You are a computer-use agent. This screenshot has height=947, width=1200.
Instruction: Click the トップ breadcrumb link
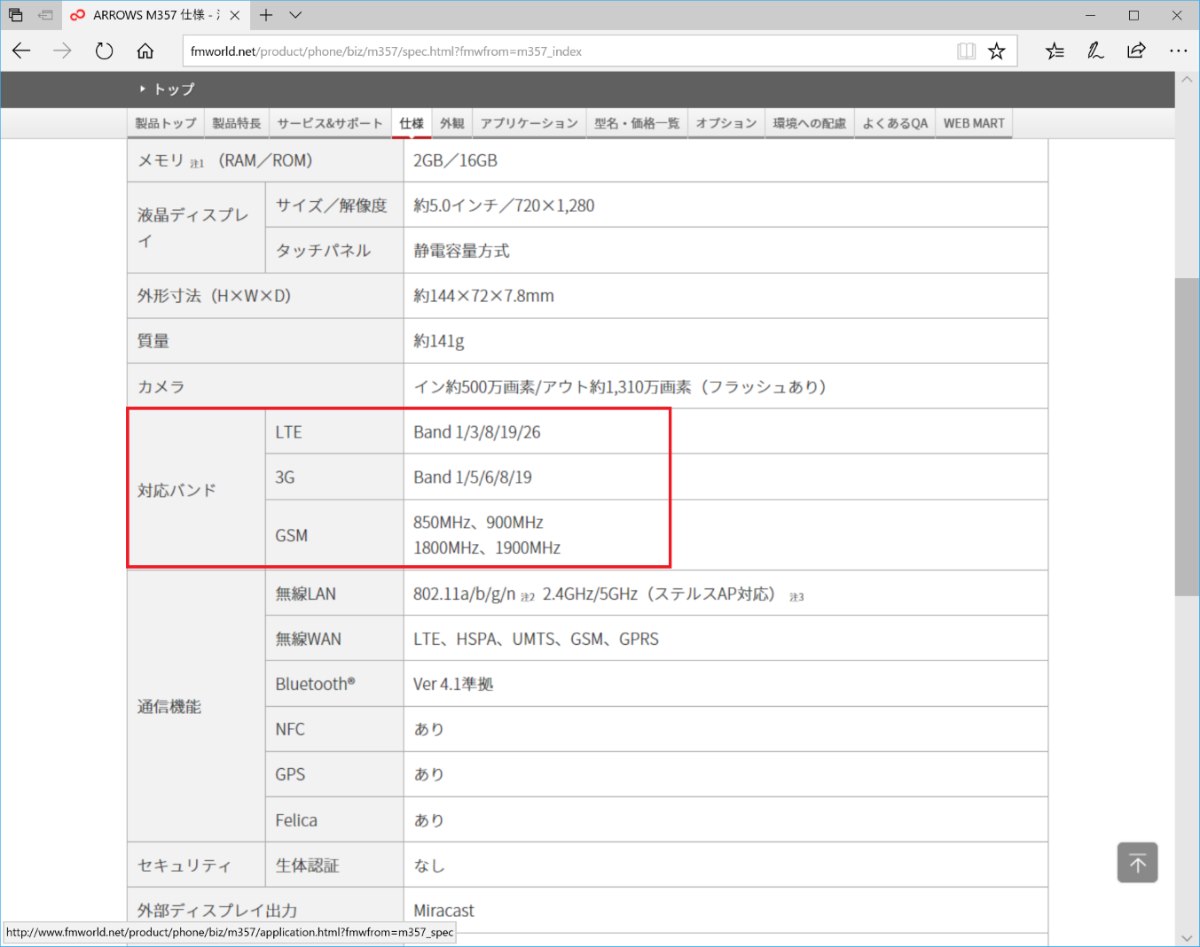coord(173,89)
